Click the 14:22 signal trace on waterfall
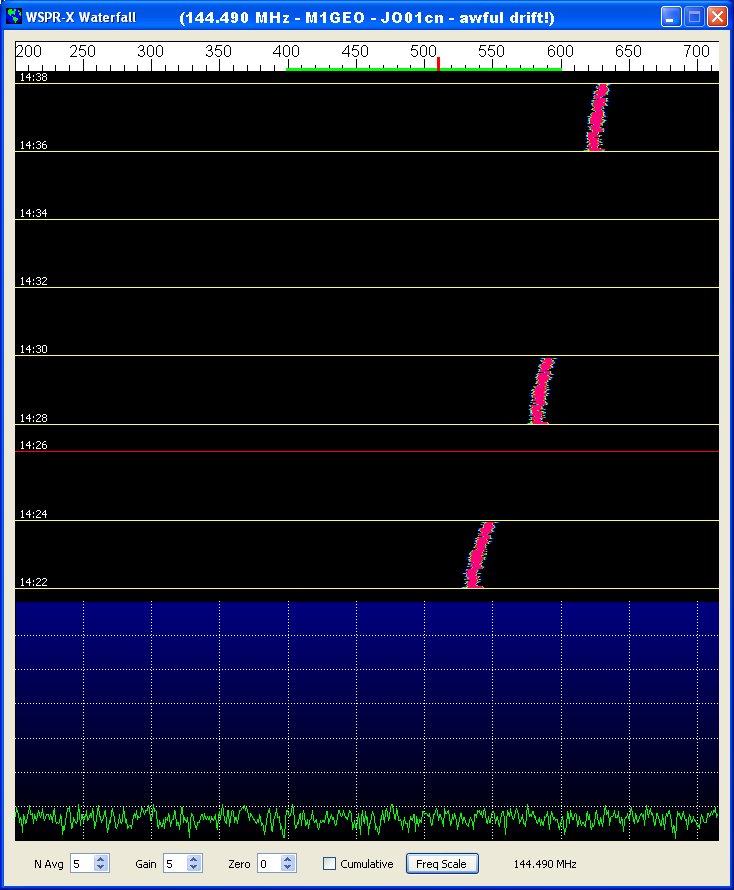 click(x=479, y=555)
